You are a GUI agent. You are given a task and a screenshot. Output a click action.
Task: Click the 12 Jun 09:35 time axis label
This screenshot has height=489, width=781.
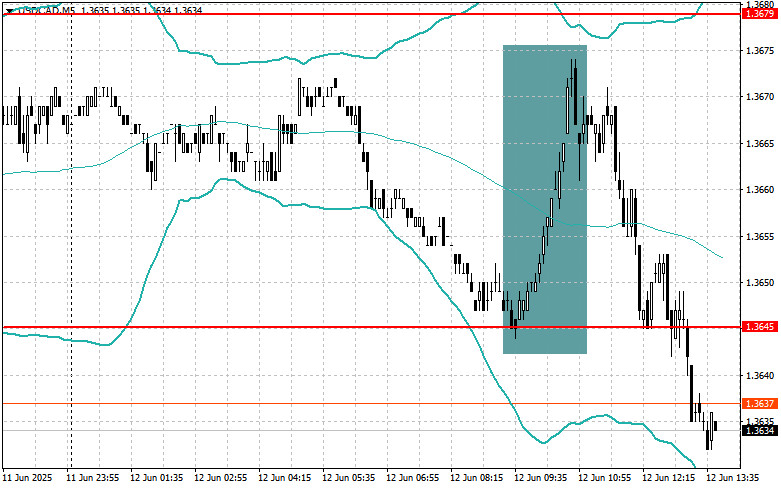click(540, 478)
